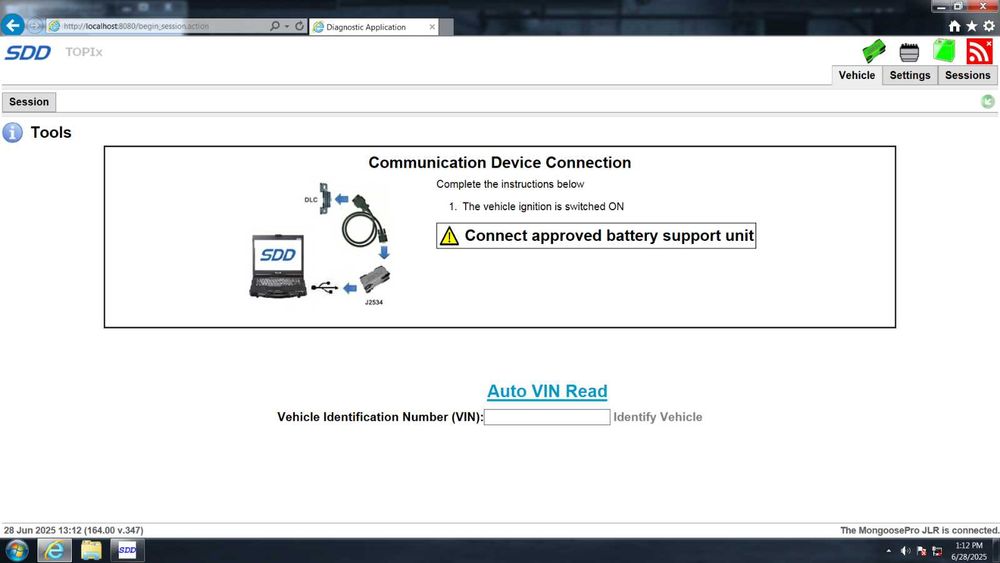Click the SDD taskbar icon

click(127, 550)
